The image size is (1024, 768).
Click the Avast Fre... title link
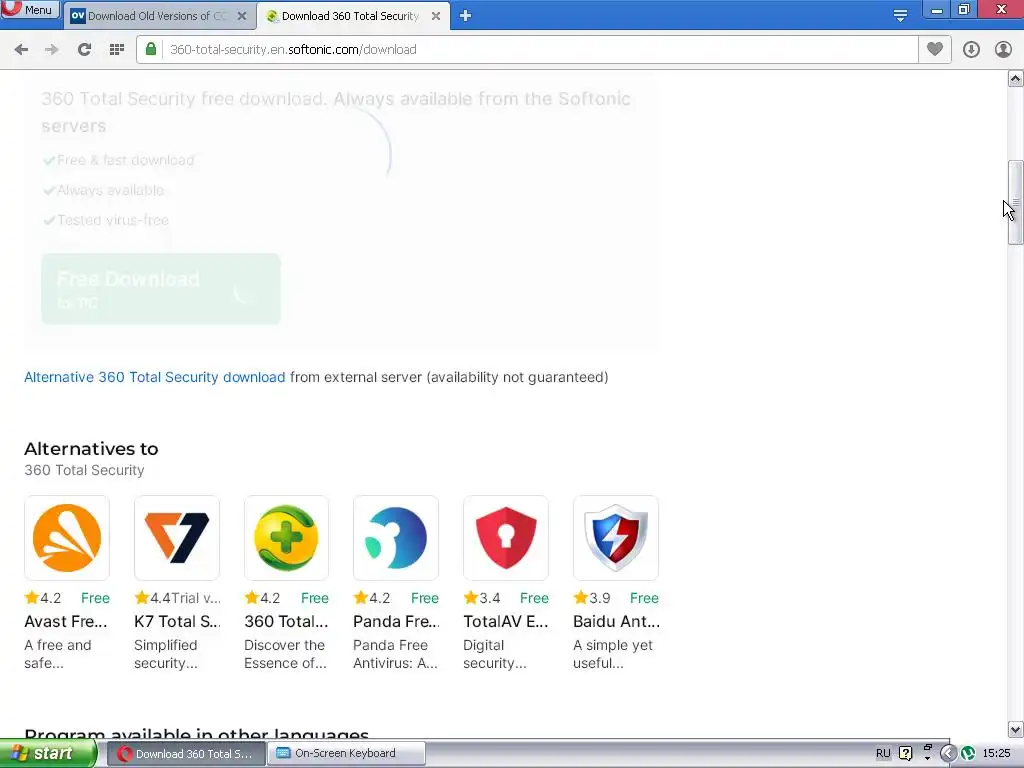tap(65, 621)
